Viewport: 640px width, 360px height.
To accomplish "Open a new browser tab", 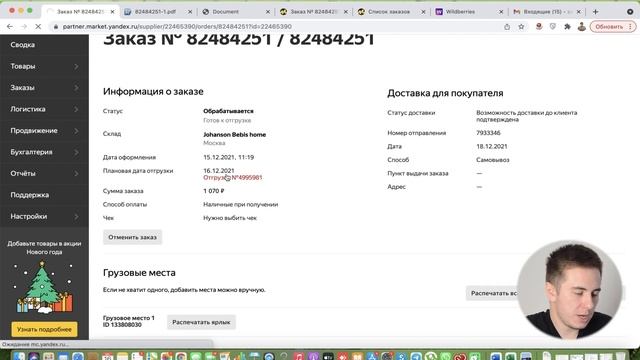I will tap(595, 12).
